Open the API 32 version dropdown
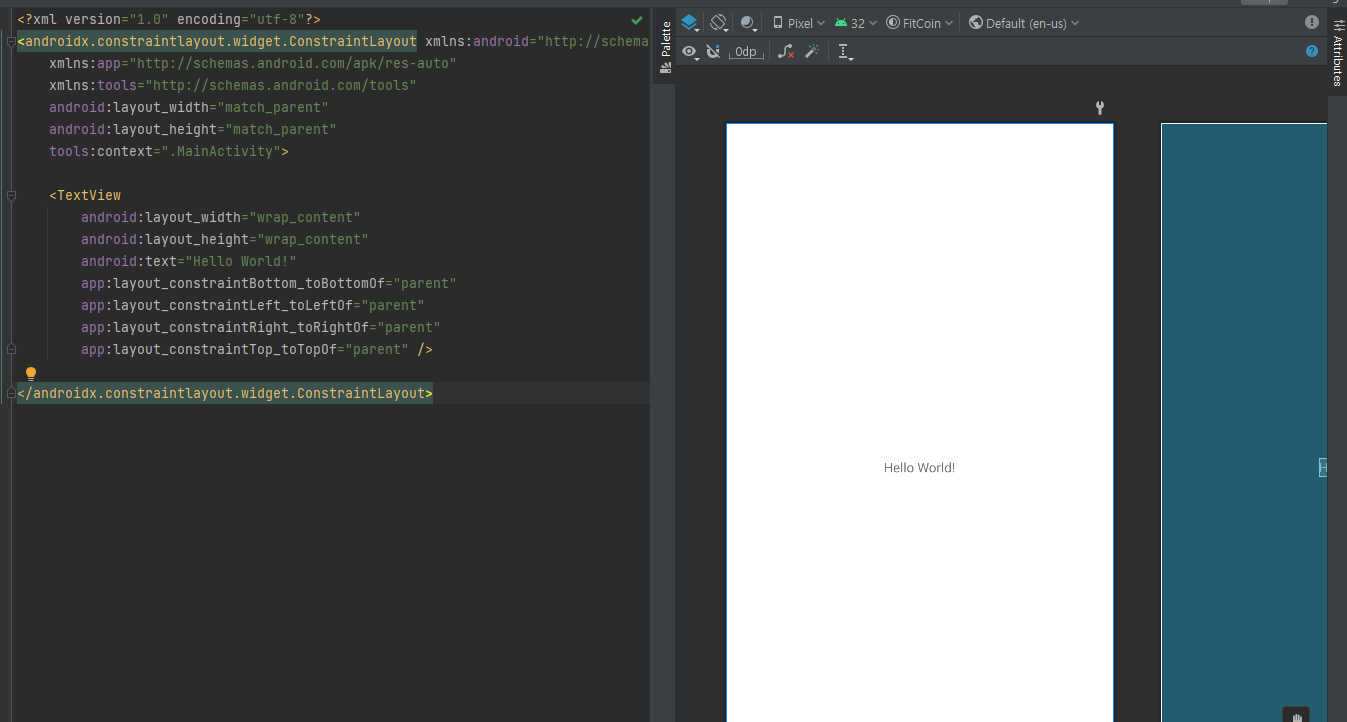The image size is (1347, 722). tap(856, 23)
